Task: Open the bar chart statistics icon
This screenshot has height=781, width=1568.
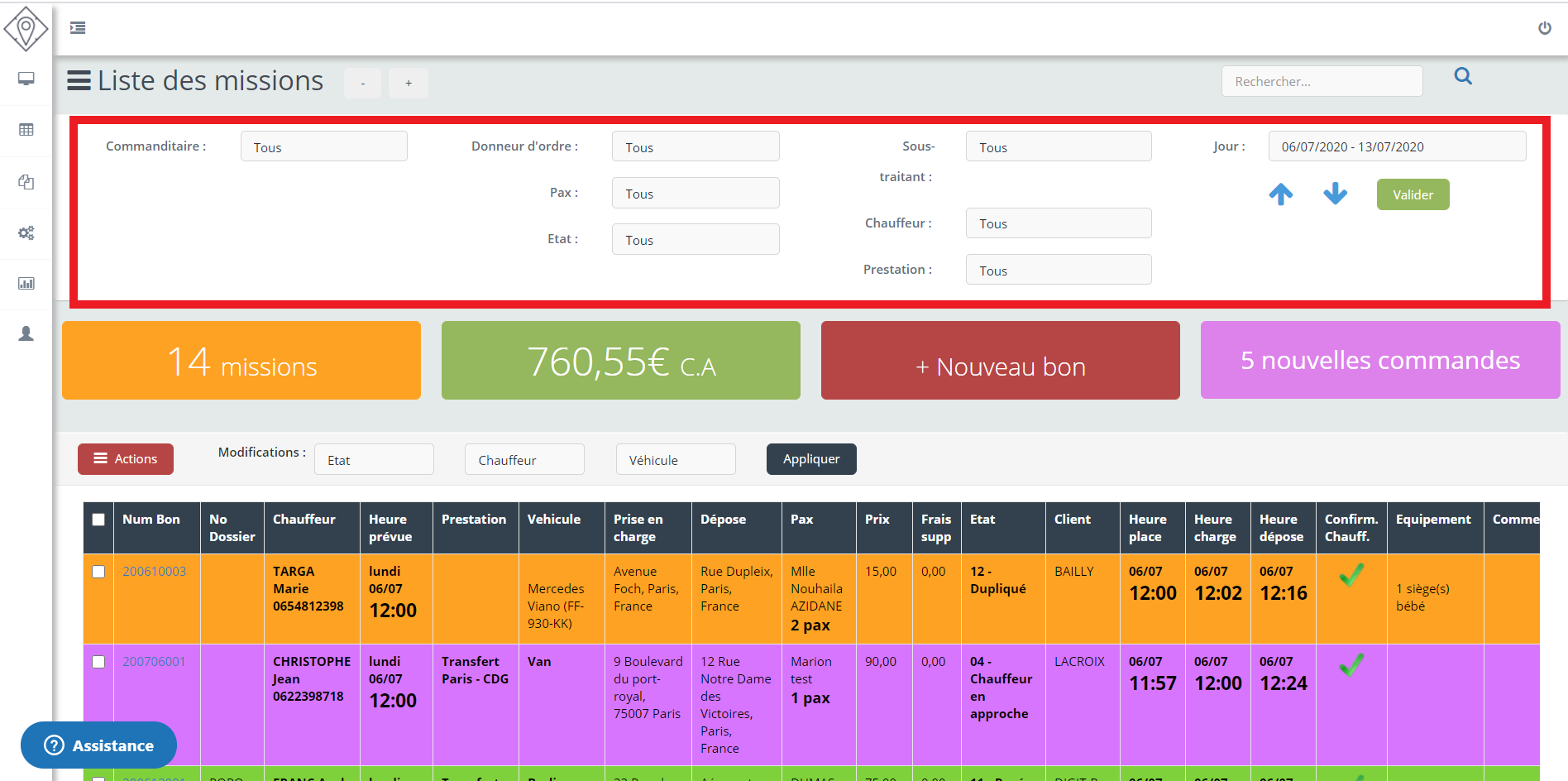Action: [x=26, y=284]
